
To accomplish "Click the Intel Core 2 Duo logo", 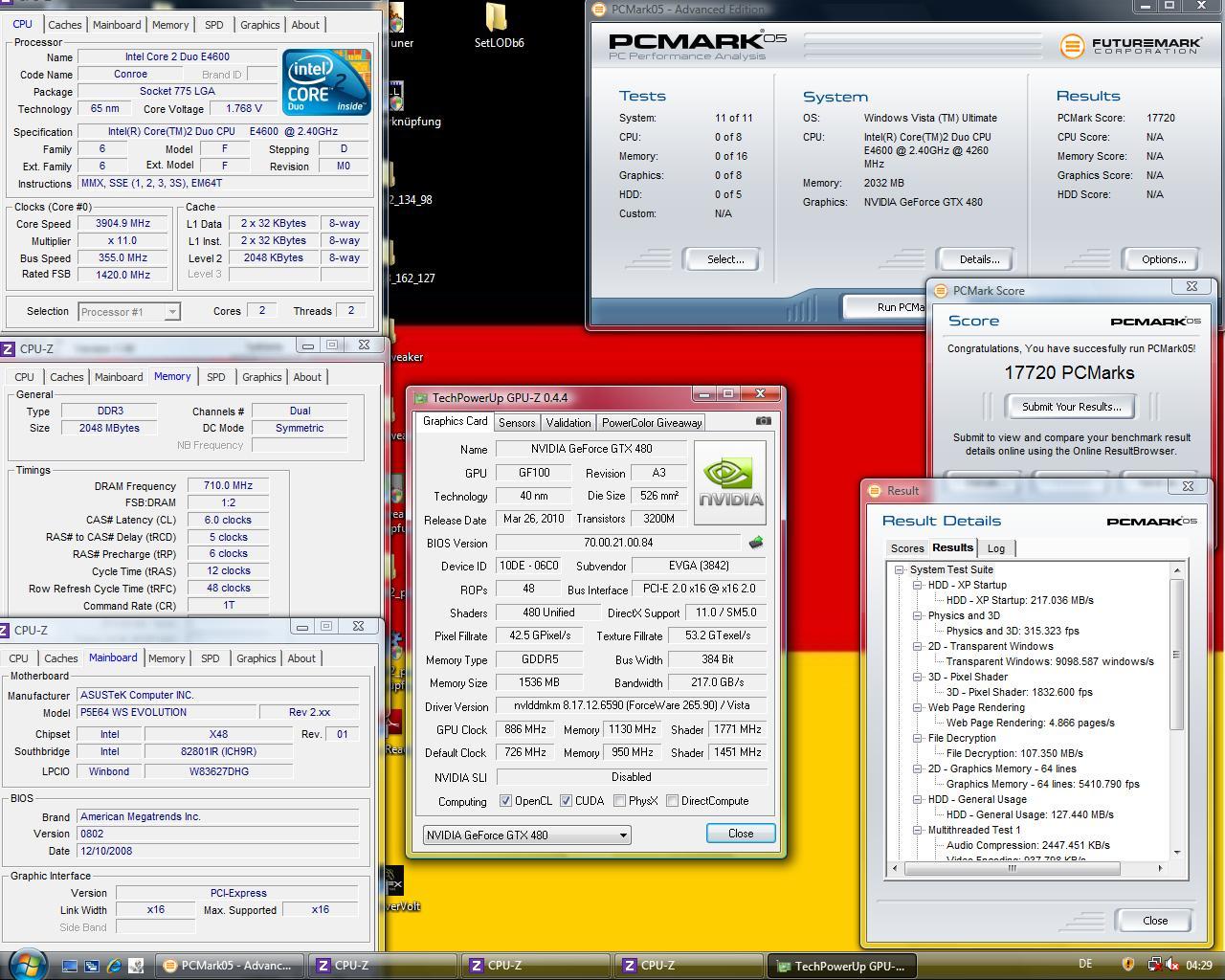I will [x=327, y=82].
